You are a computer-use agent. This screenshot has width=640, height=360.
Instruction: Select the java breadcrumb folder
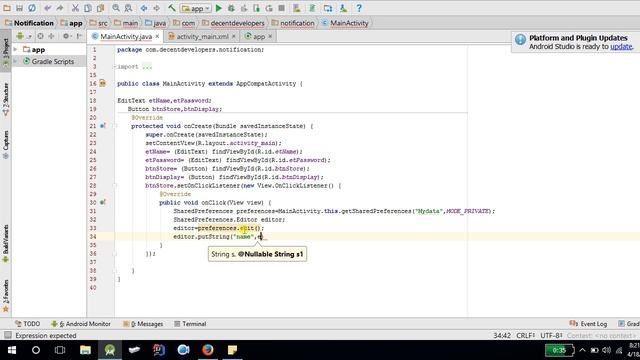pos(155,23)
